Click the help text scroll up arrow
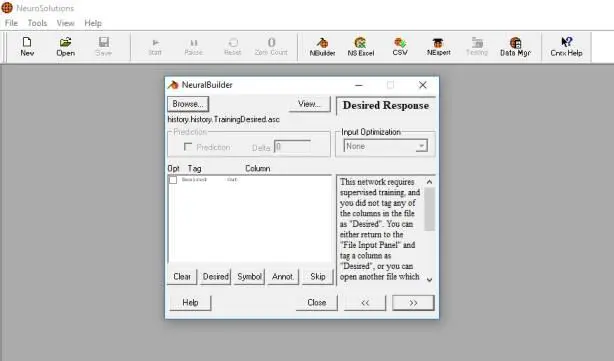Image resolution: width=614 pixels, height=361 pixels. point(430,182)
